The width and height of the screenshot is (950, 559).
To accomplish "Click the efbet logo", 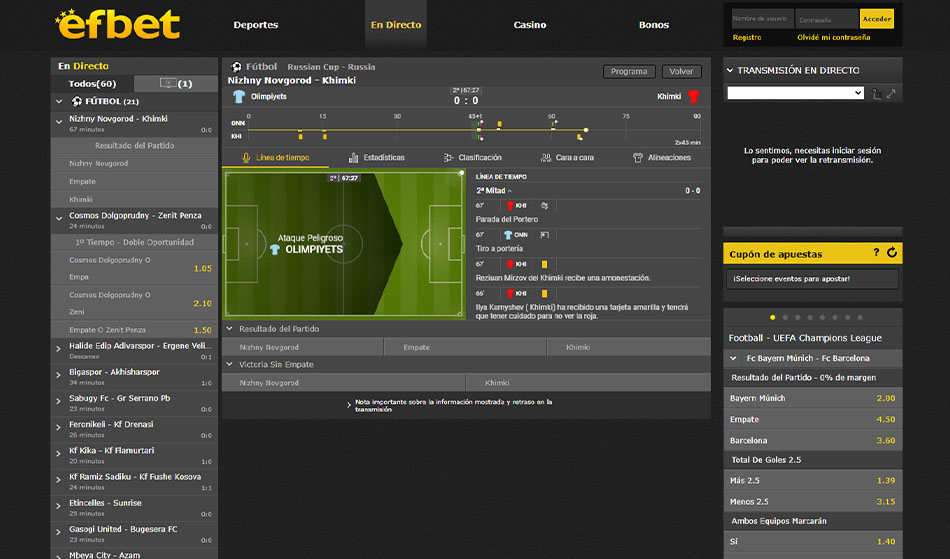I will tap(118, 24).
